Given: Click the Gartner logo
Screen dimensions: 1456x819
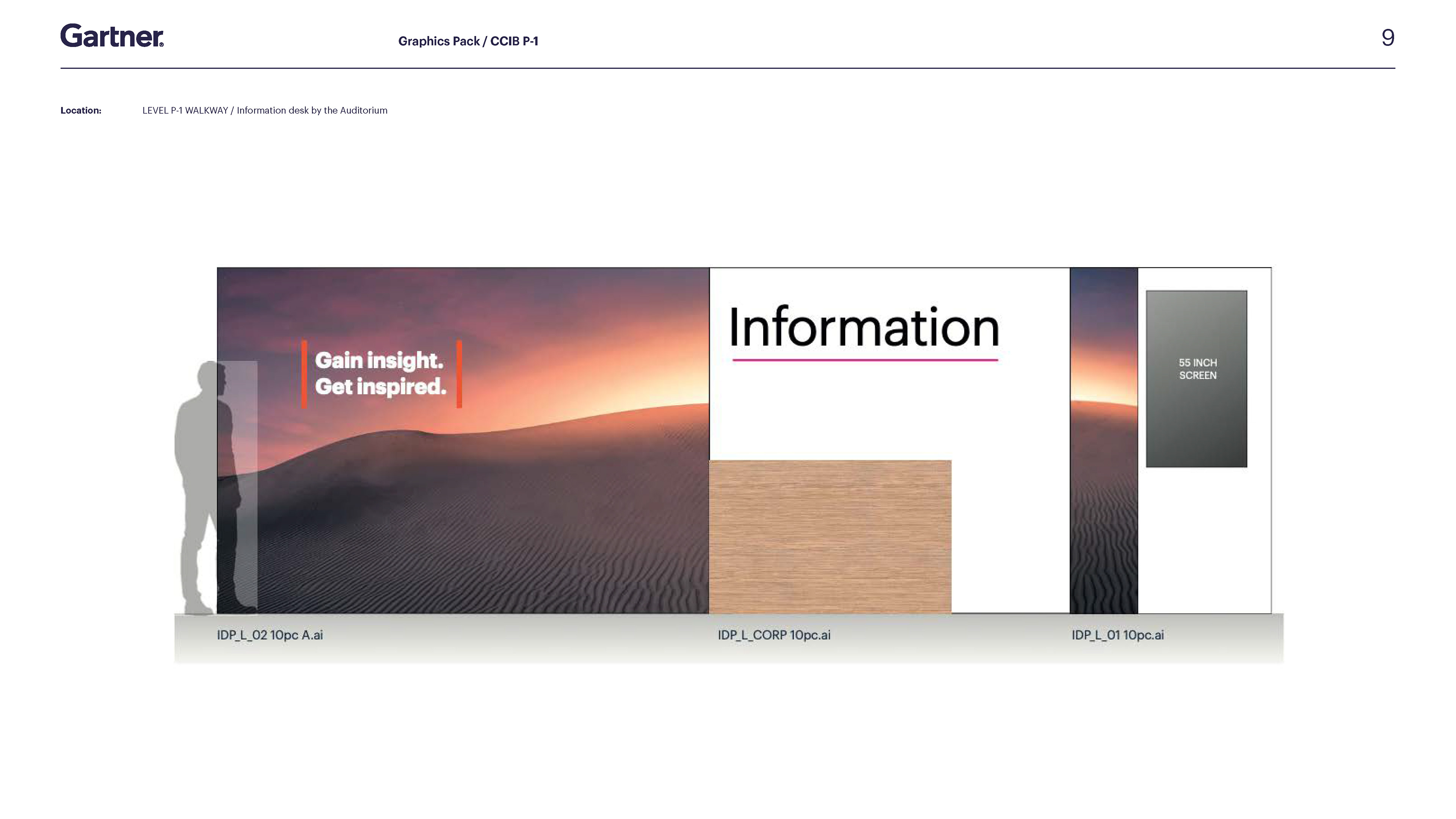Looking at the screenshot, I should point(112,36).
